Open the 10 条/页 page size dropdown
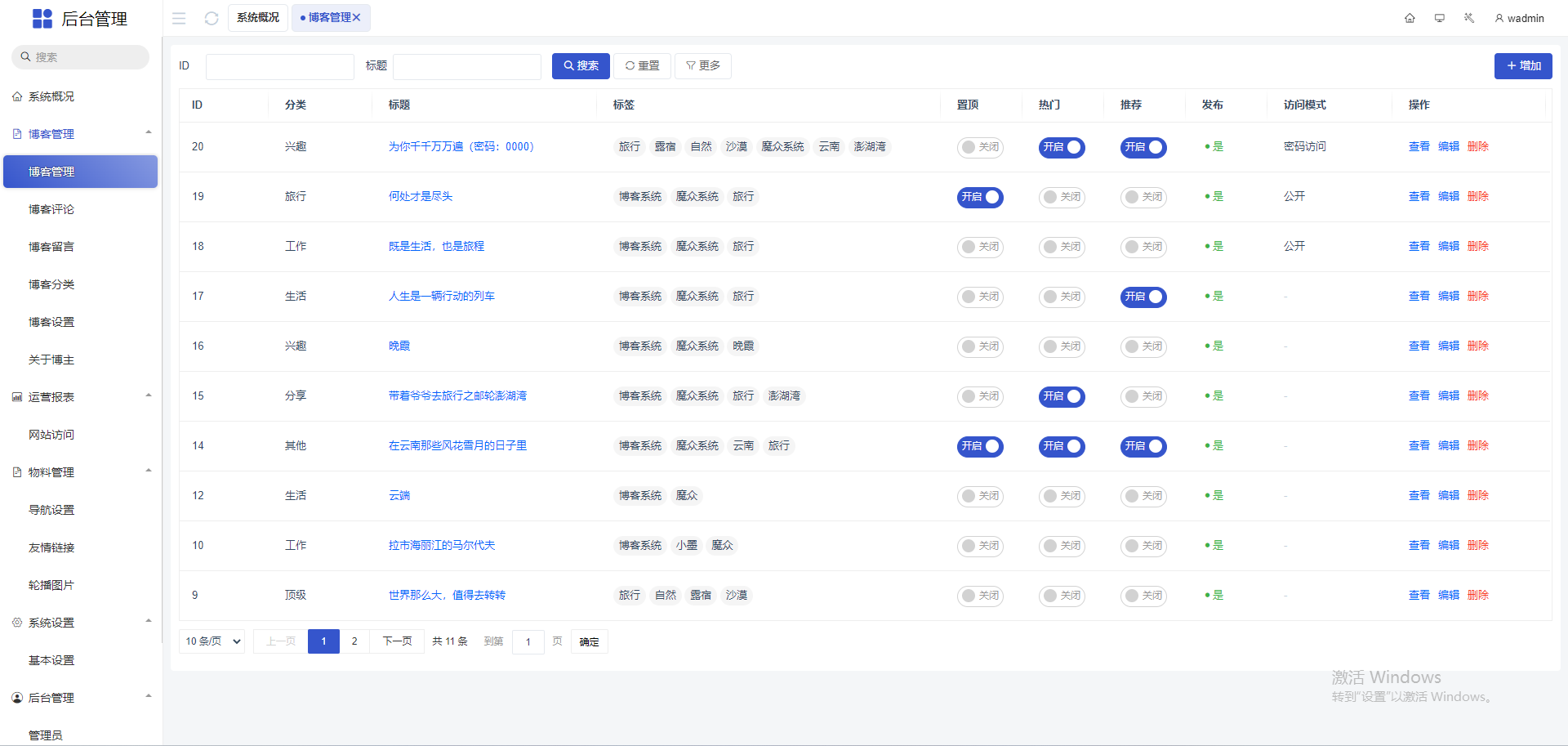Screen dimensions: 1568x746 coord(212,641)
